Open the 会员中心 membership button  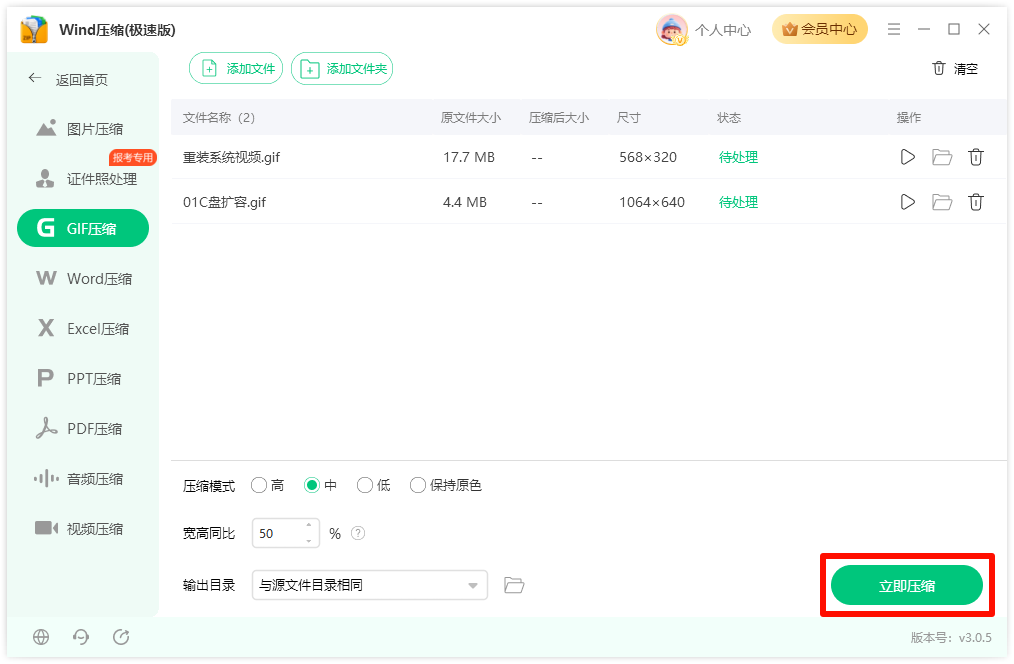819,29
